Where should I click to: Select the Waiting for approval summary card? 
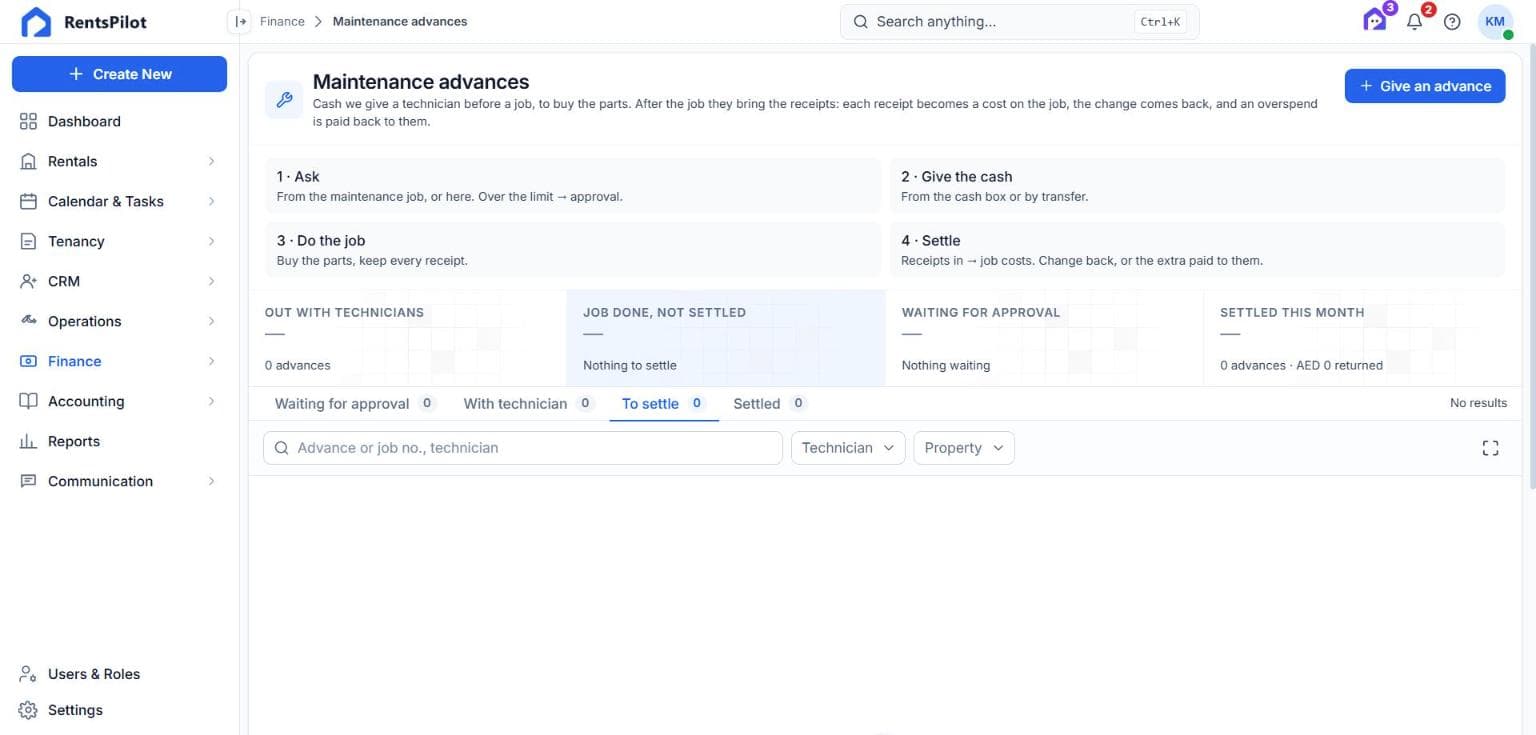[x=1044, y=338]
